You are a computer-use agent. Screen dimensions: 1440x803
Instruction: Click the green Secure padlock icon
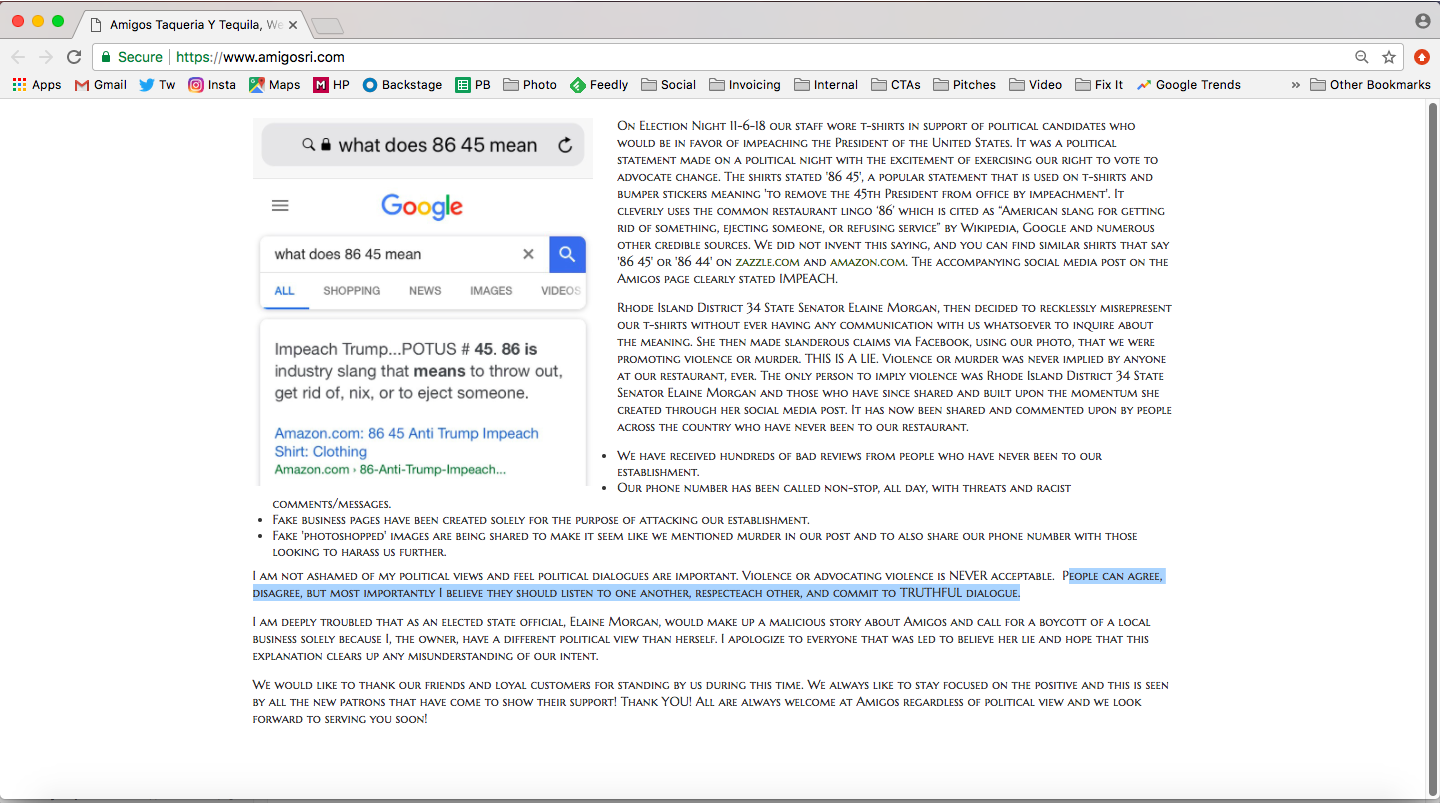(x=106, y=57)
